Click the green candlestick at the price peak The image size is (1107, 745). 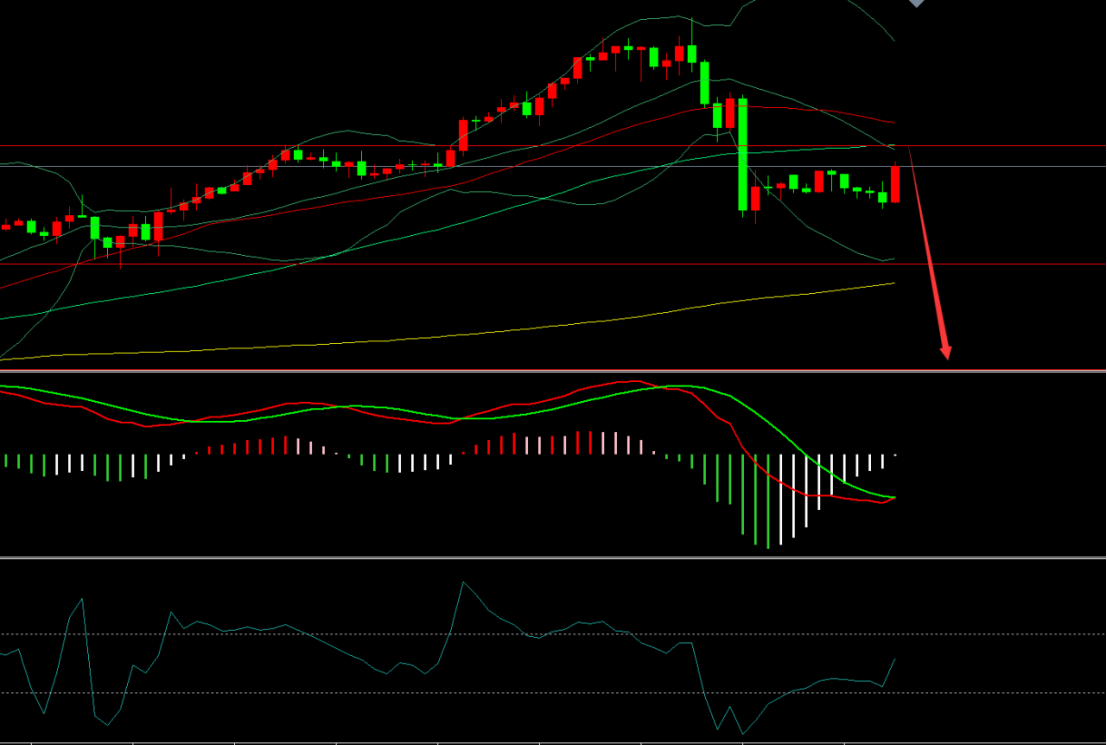click(x=692, y=54)
